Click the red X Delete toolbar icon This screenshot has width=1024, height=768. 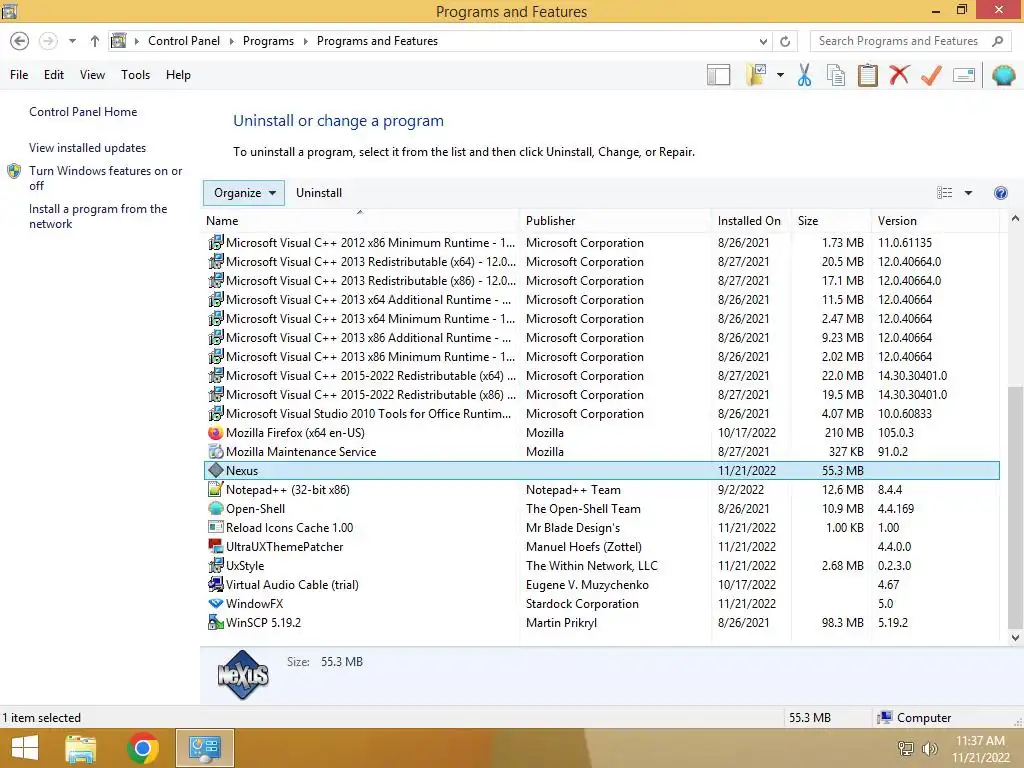click(x=899, y=74)
